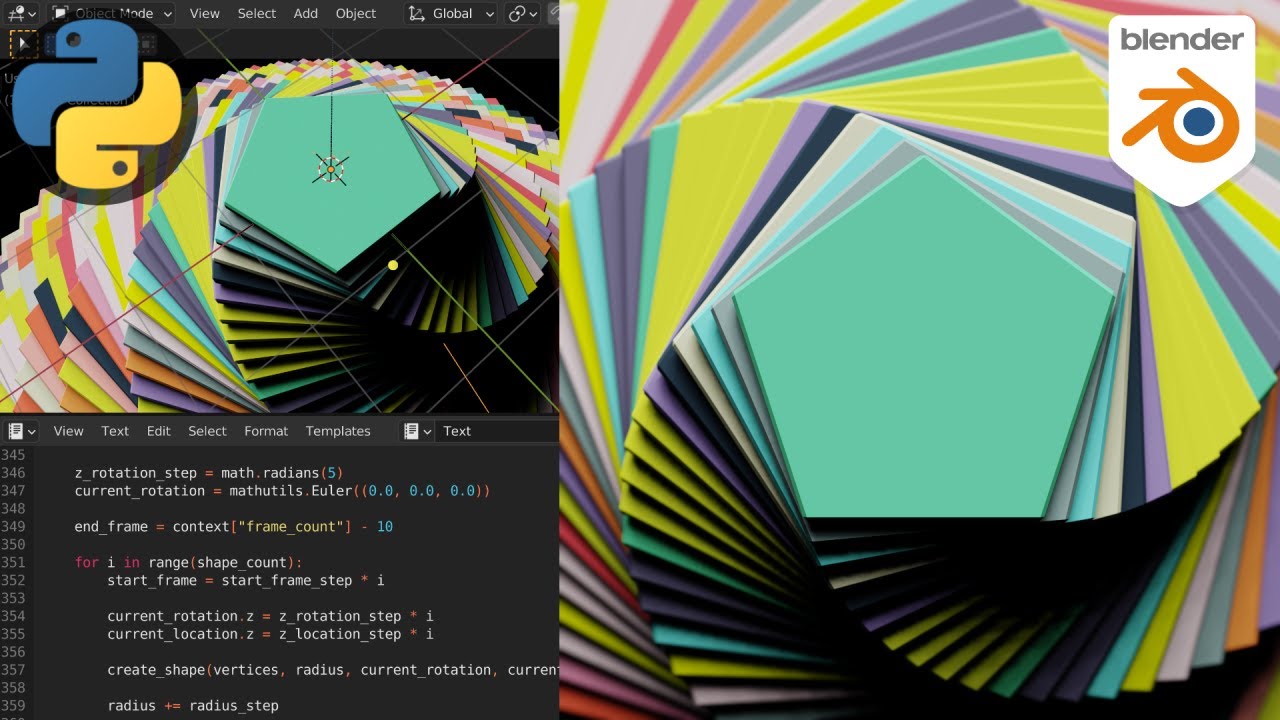Screen dimensions: 1280x720
Task: Open the Format menu in the text editor
Action: tap(265, 430)
